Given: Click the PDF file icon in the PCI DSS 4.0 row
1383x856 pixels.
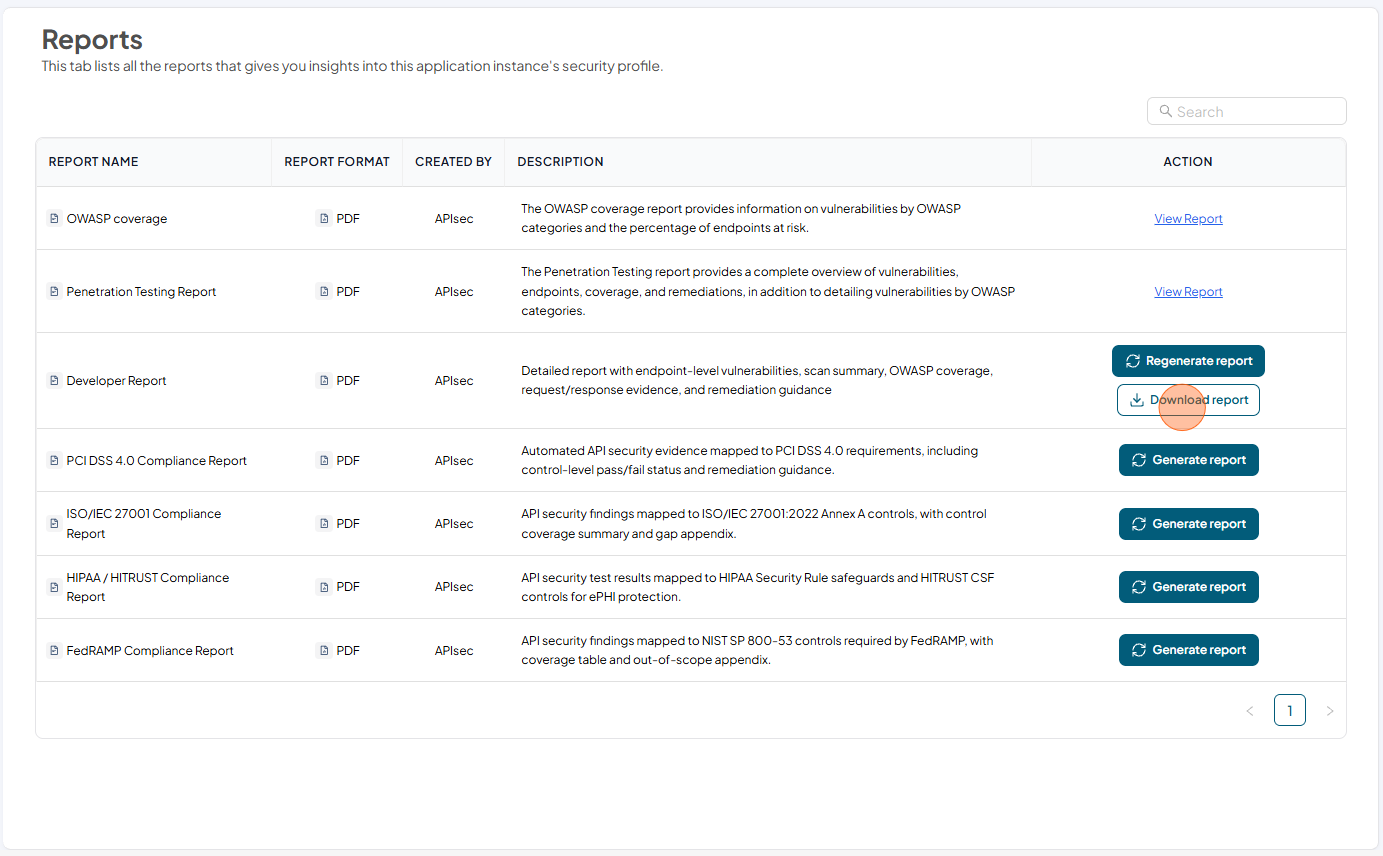Looking at the screenshot, I should pyautogui.click(x=323, y=460).
